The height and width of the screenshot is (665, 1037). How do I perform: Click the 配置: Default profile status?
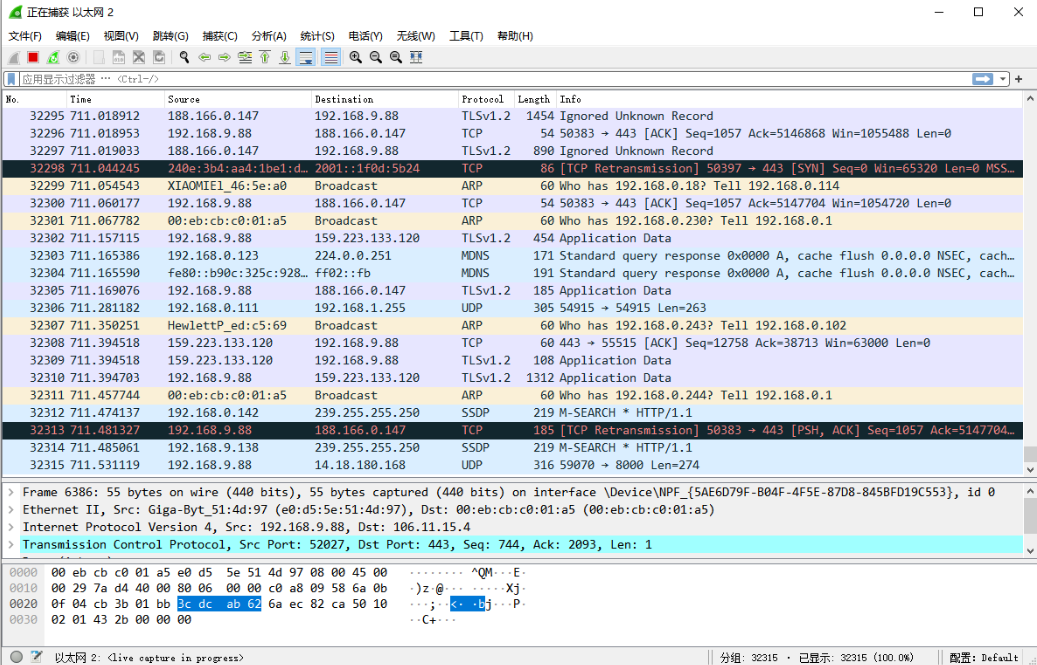983,657
